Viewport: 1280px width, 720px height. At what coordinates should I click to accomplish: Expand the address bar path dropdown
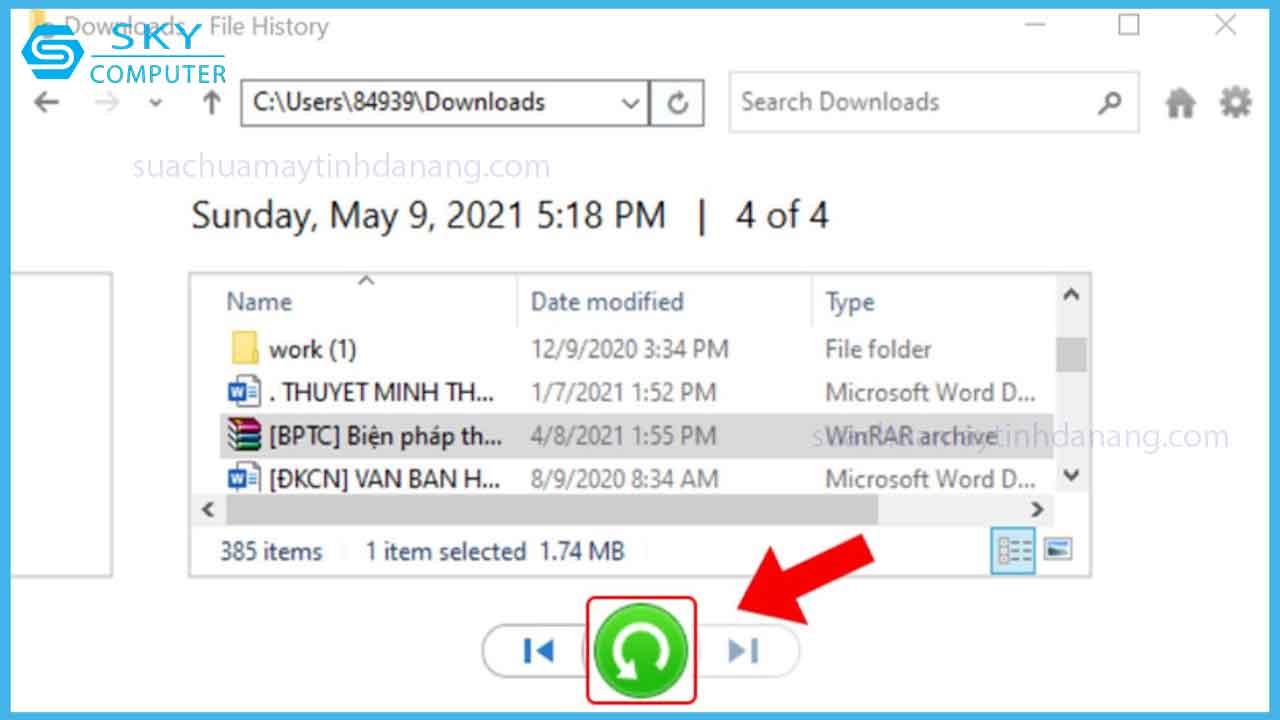(630, 103)
